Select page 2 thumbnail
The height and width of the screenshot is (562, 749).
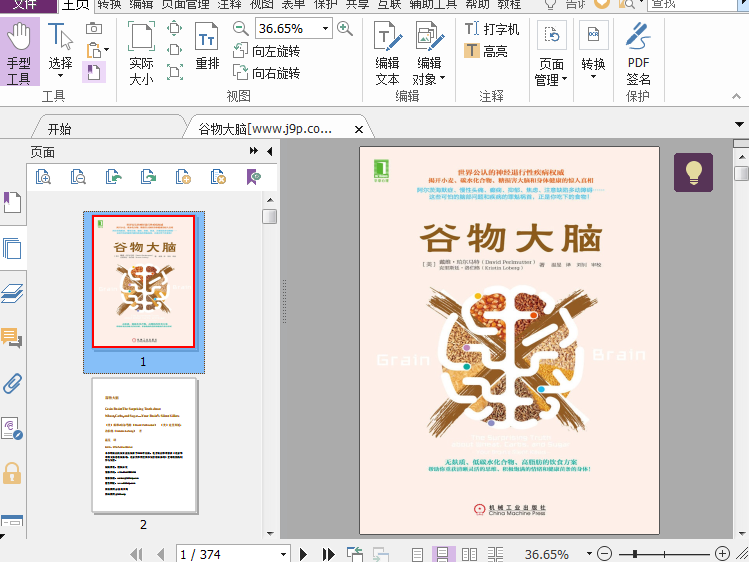pyautogui.click(x=144, y=445)
